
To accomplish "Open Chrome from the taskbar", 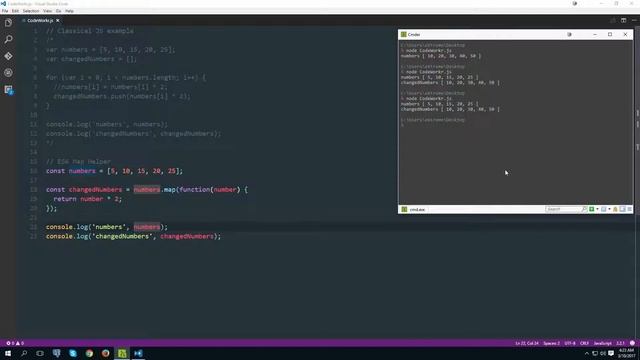I will (89, 353).
